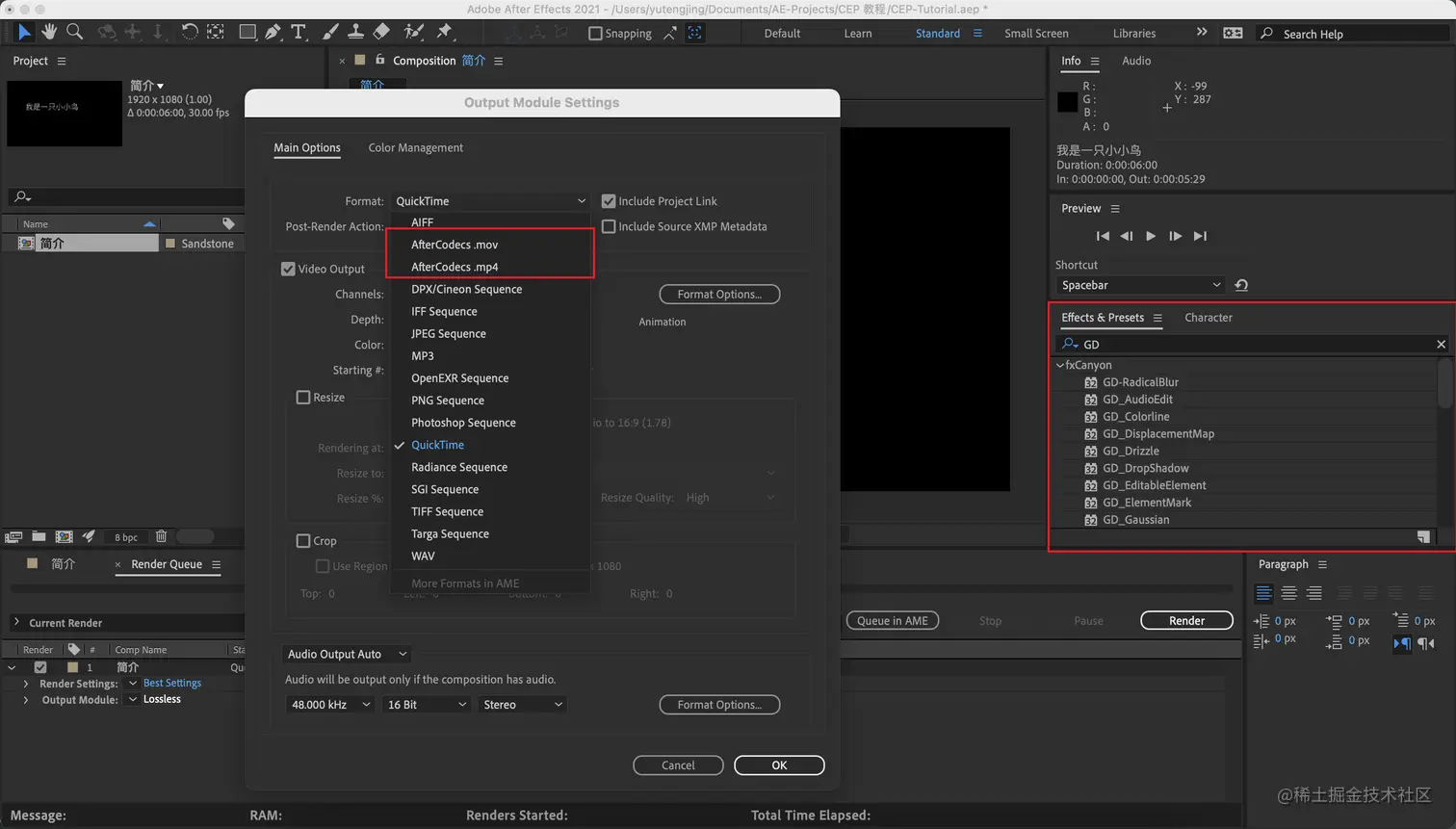Switch to the Character panel tab
This screenshot has width=1456, height=829.
(1208, 318)
